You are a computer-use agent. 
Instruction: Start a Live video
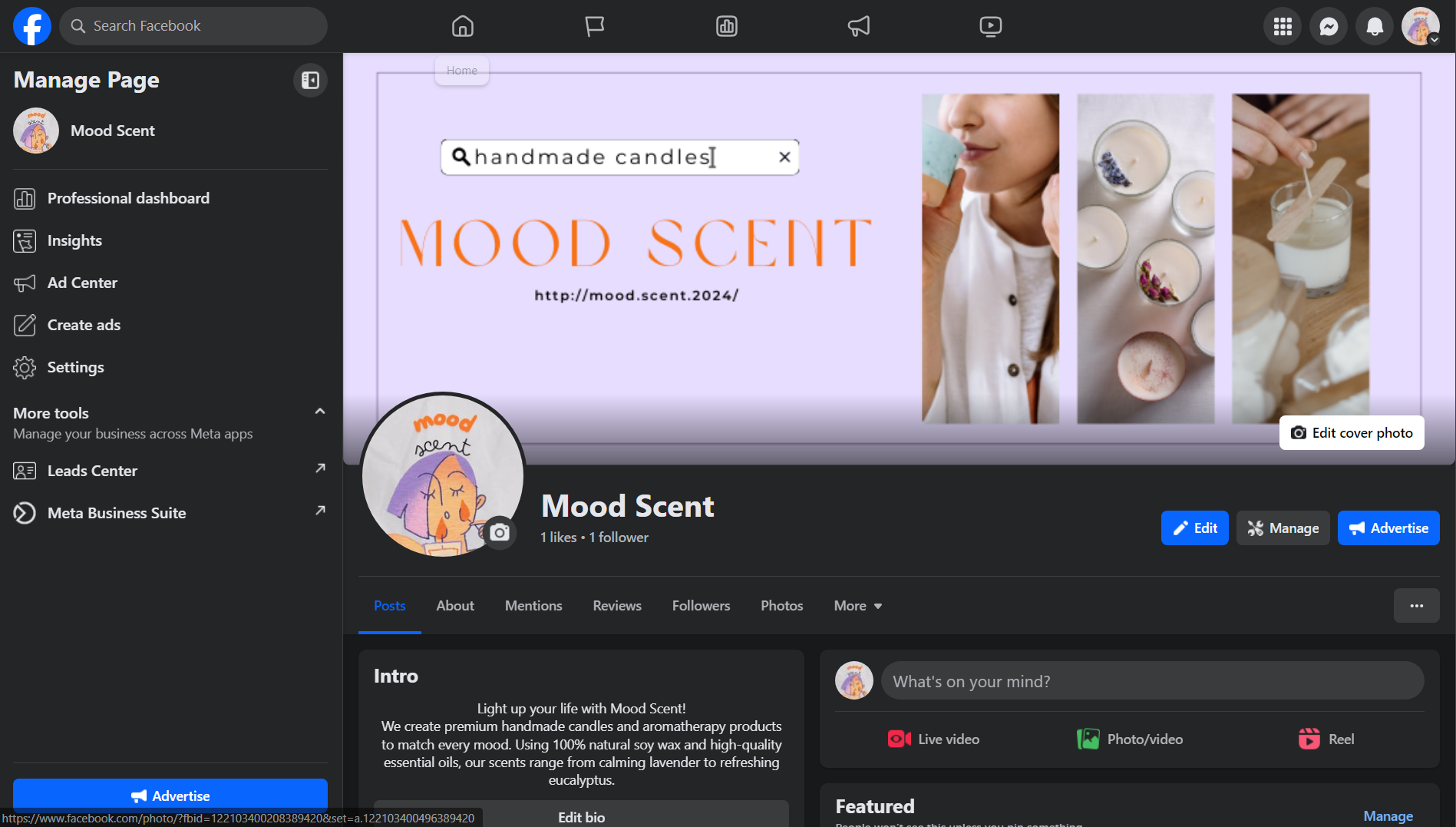pos(933,739)
